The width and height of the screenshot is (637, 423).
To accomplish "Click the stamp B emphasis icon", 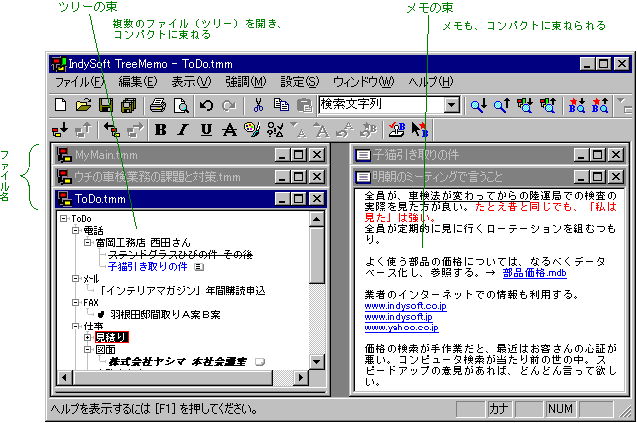I will click(396, 130).
